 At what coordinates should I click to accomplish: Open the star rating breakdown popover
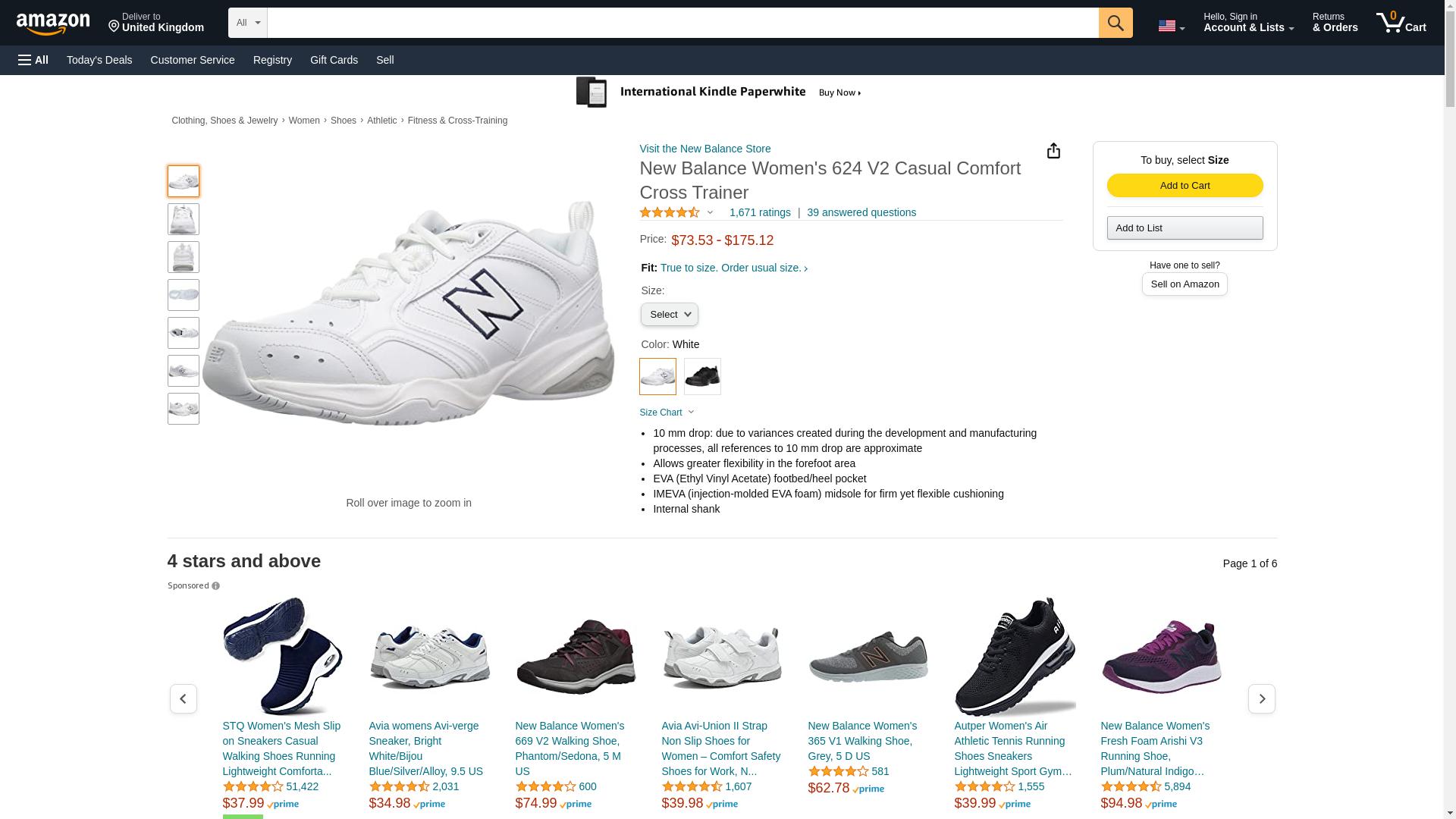[x=676, y=213]
